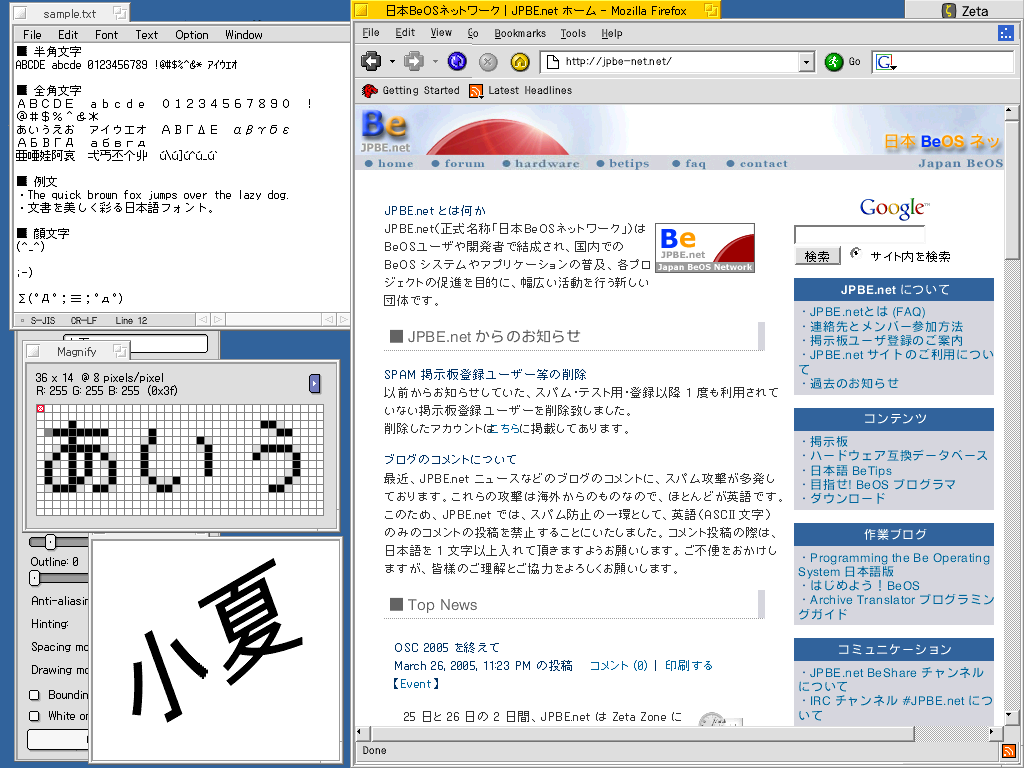Open the Option menu in sample.txt editor
The width and height of the screenshot is (1024, 768).
click(x=191, y=35)
